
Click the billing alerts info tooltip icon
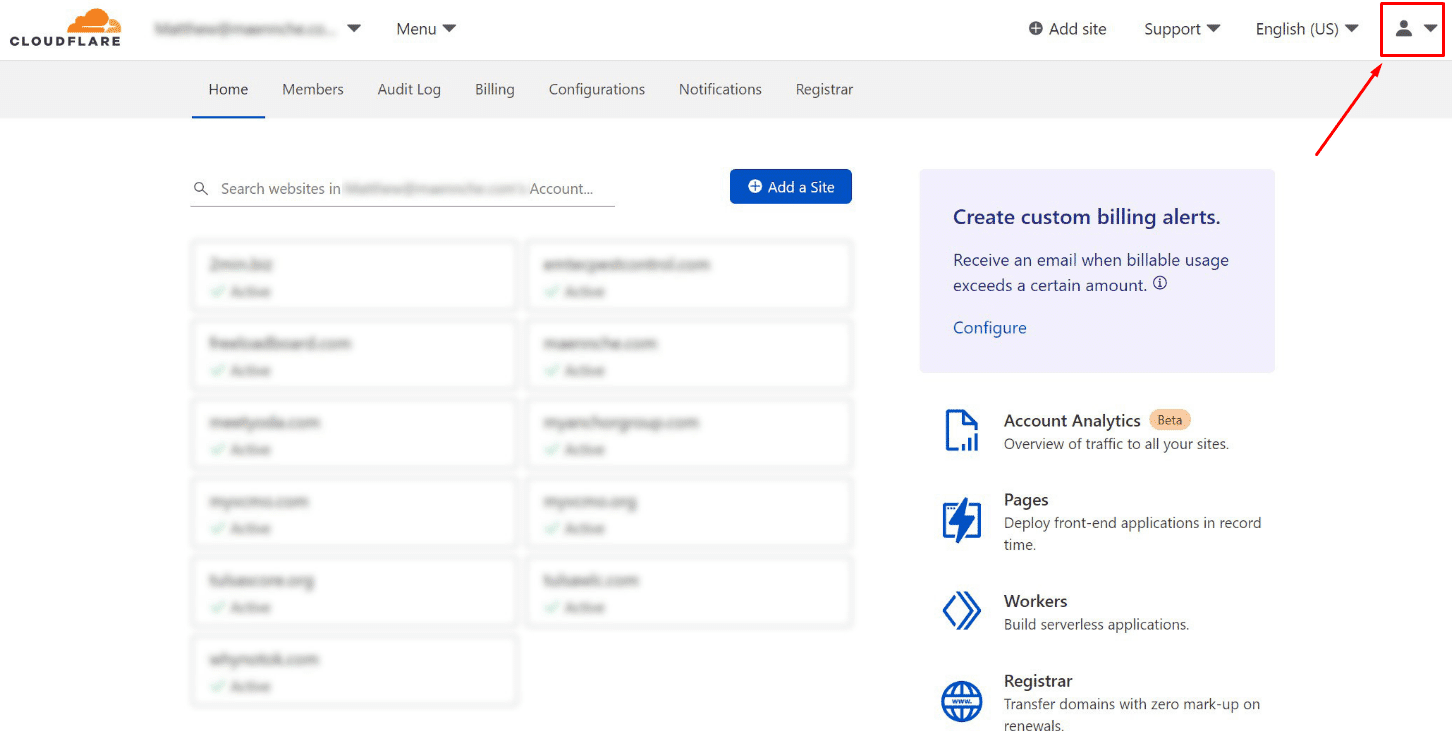pyautogui.click(x=1159, y=283)
